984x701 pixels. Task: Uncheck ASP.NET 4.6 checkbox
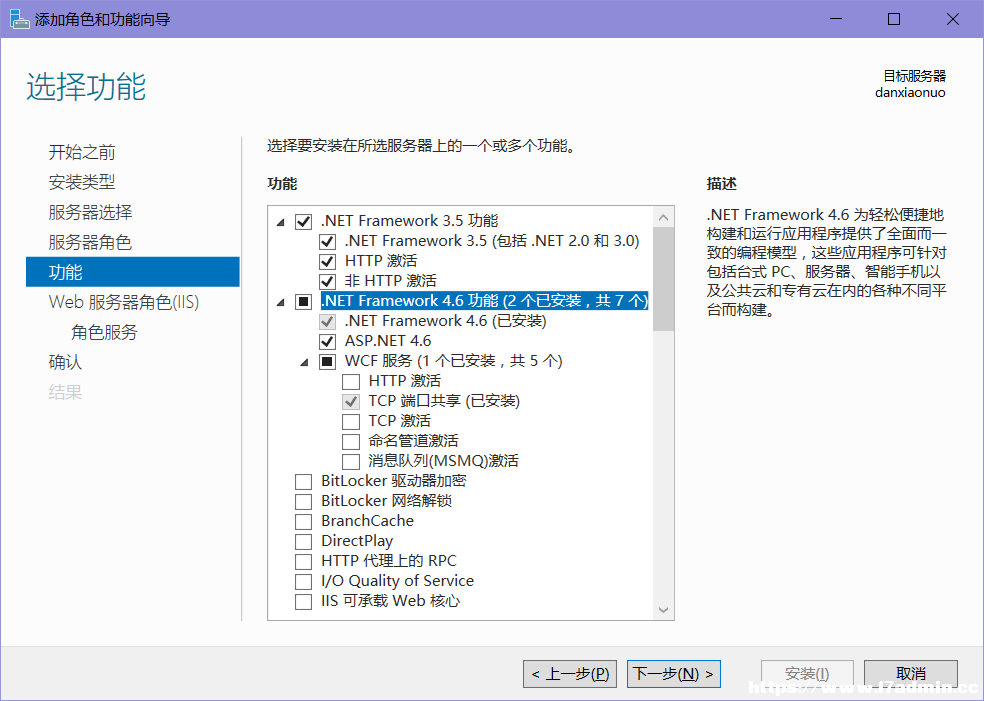click(x=328, y=341)
